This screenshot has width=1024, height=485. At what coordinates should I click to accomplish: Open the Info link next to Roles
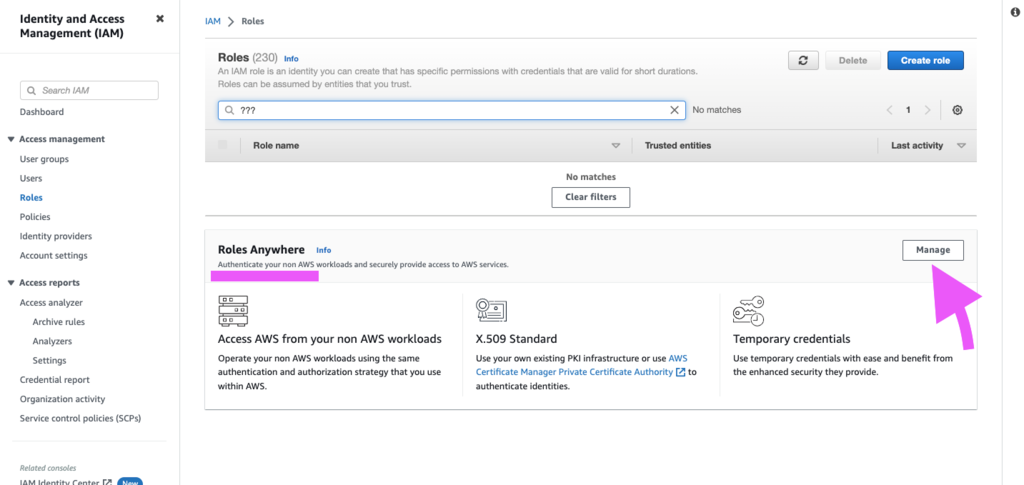click(x=291, y=59)
